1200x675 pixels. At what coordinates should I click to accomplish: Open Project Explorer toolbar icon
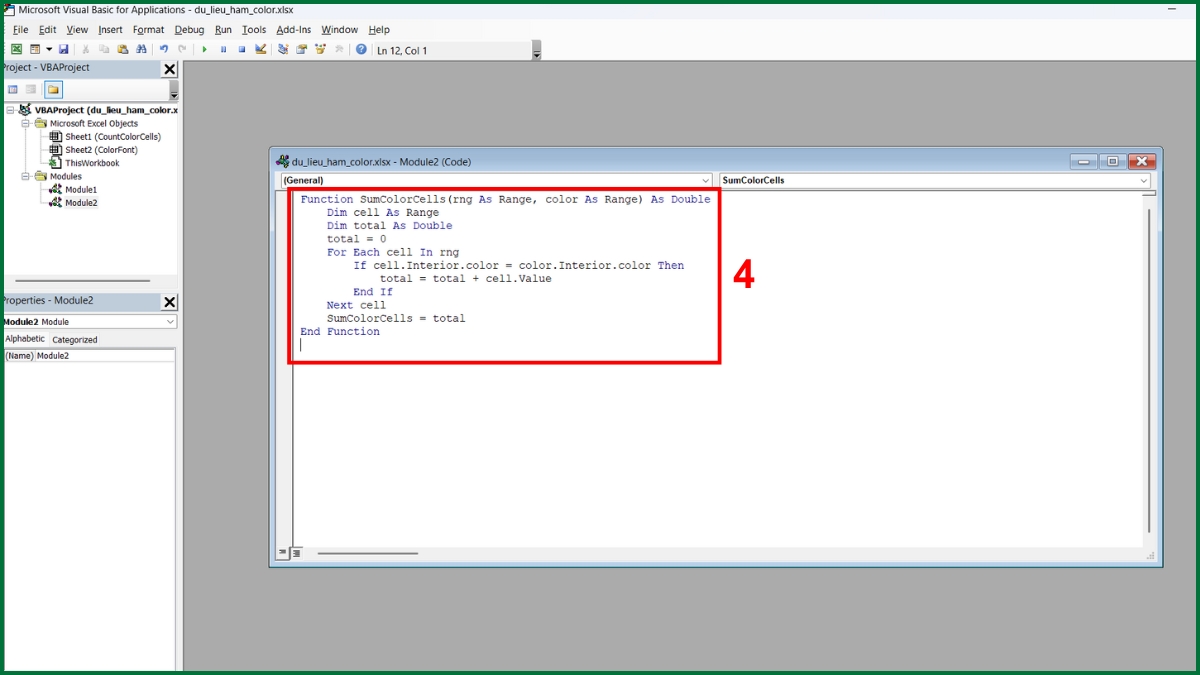[283, 49]
